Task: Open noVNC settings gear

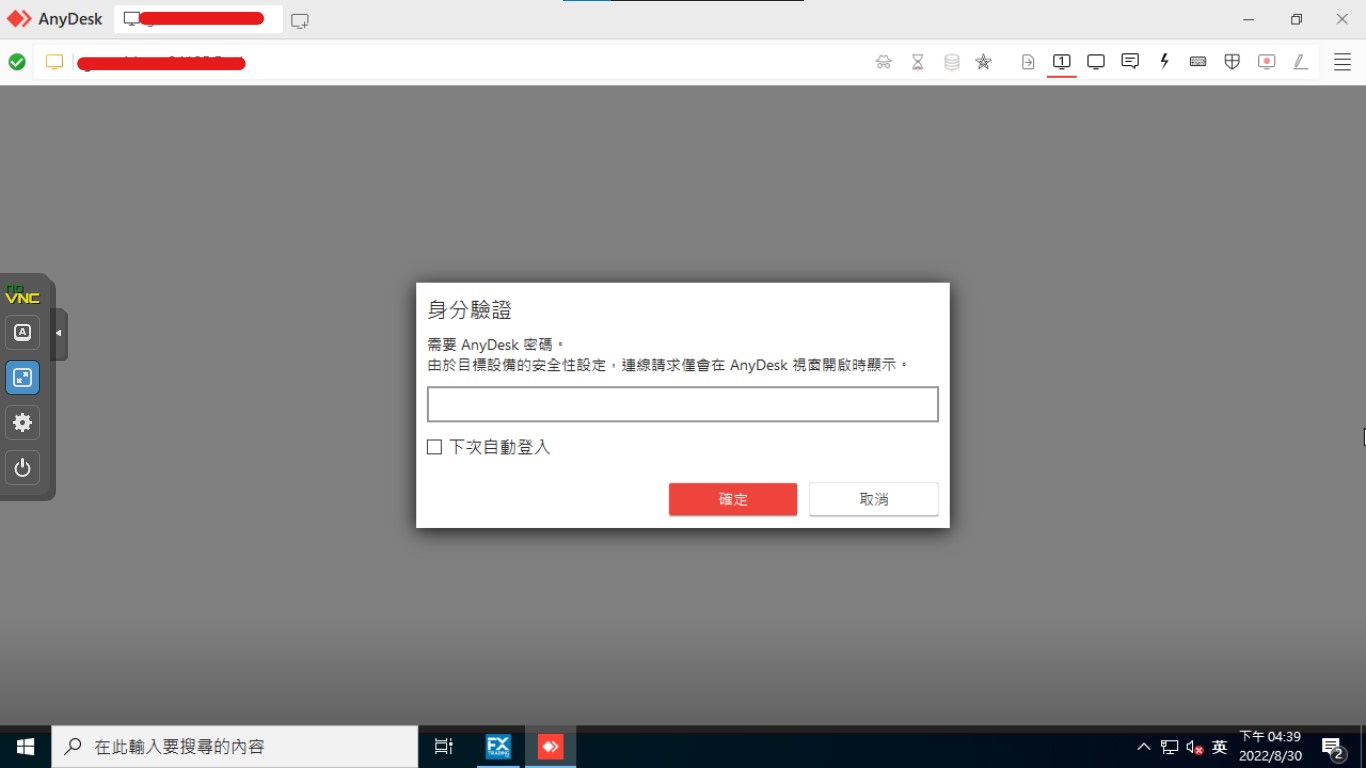Action: click(x=22, y=422)
